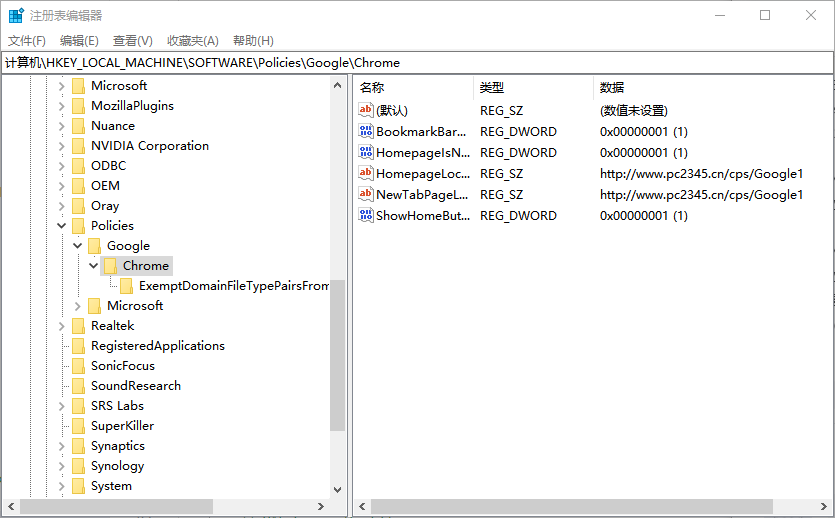
Task: Click the folder icon beside MozillaPlugins
Action: [78, 106]
